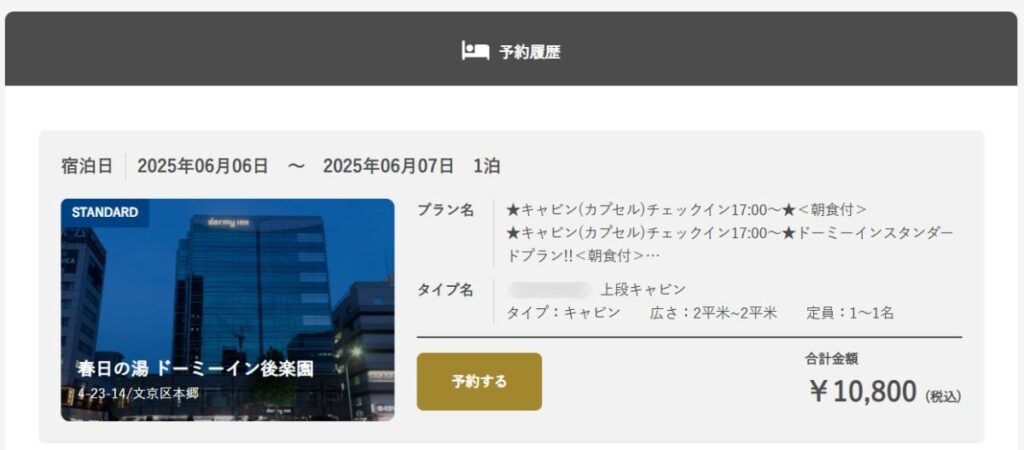Click the address 4-23-14/文京区本郷

(138, 394)
